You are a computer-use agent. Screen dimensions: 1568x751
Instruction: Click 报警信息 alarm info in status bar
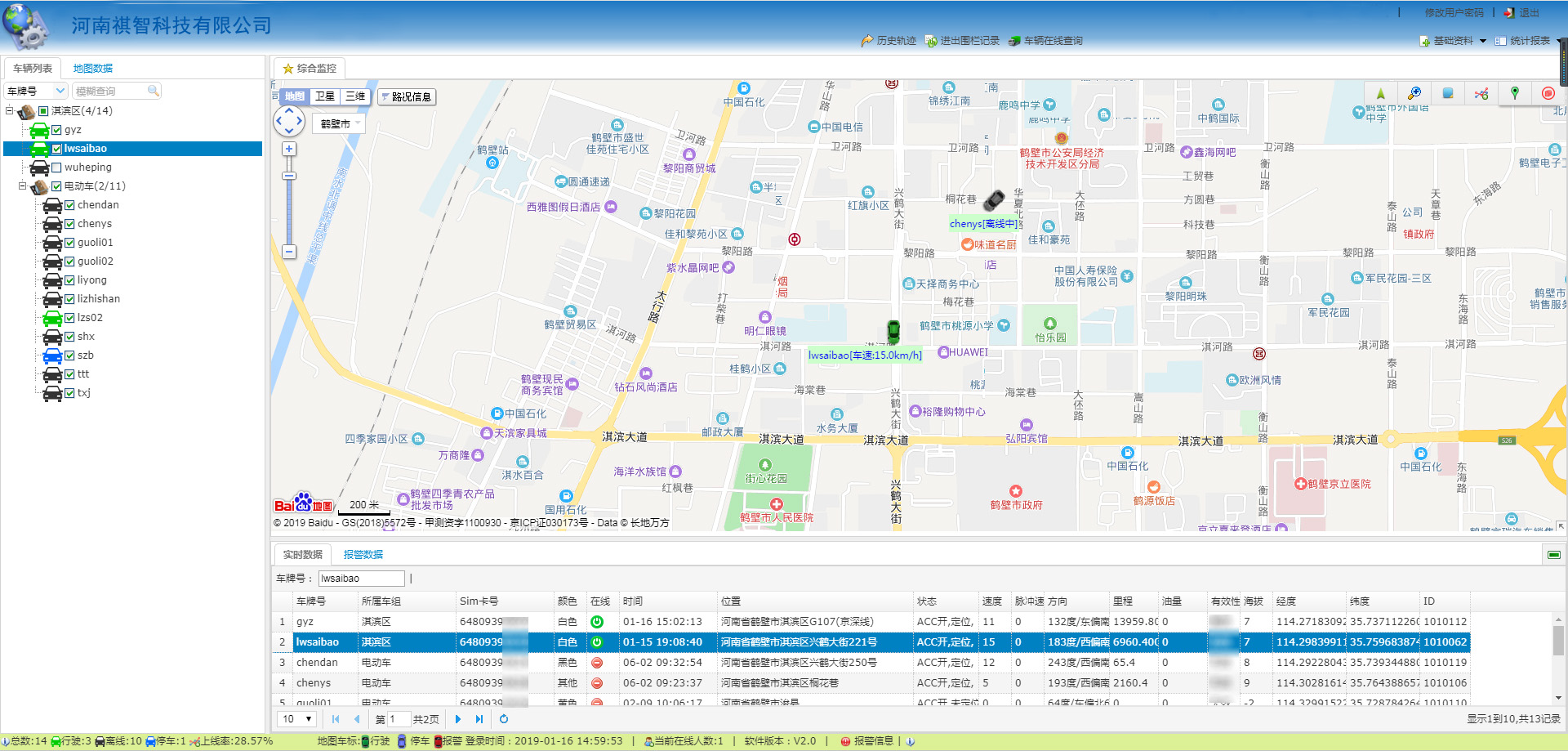pos(867,741)
